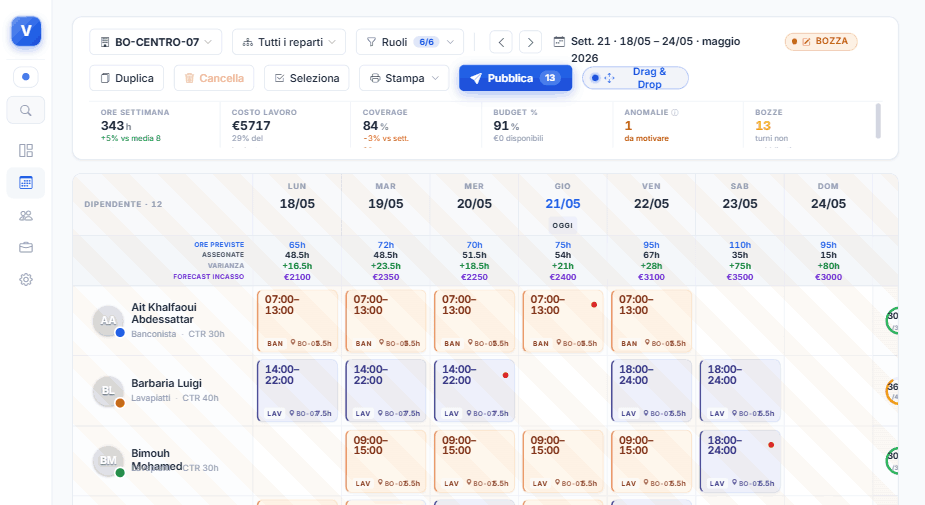This screenshot has height=505, width=925.
Task: Open Bimouh's Tuesday 09:00–15:00 shift
Action: coord(386,461)
